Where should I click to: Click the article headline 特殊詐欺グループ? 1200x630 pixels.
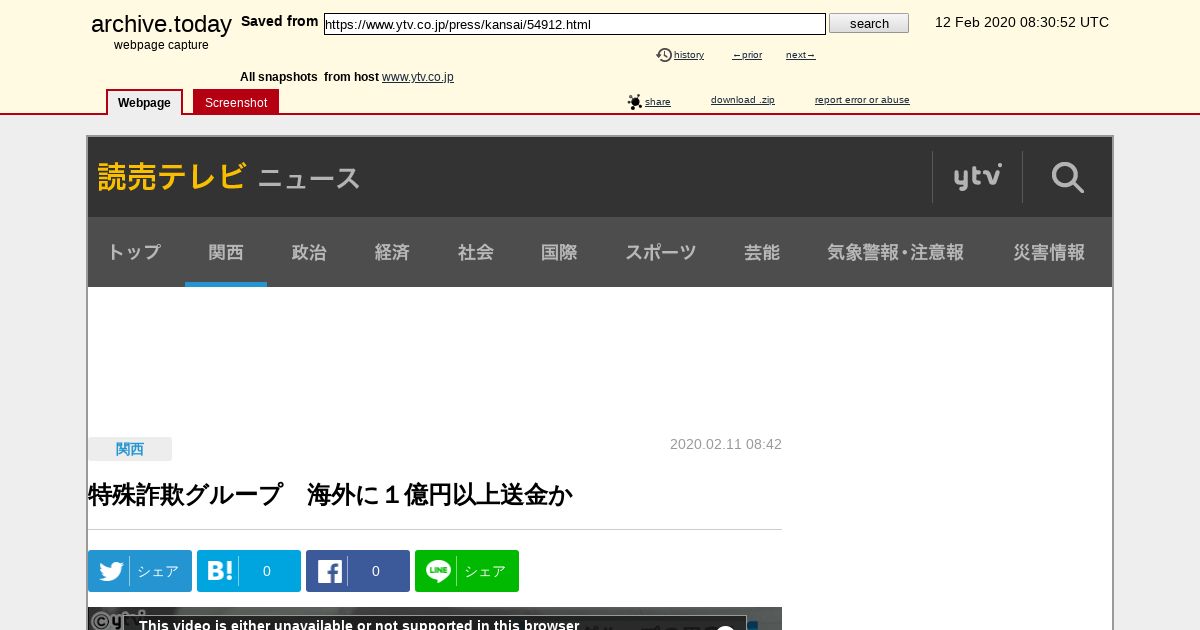(330, 495)
